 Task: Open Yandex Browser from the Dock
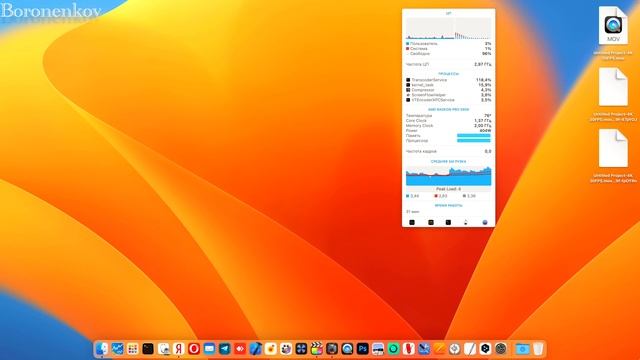coord(178,349)
